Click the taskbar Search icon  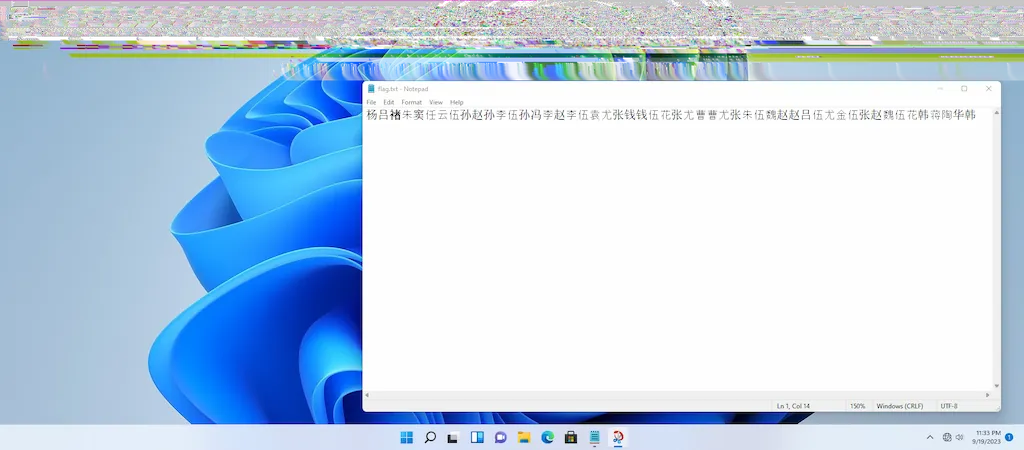coord(430,437)
